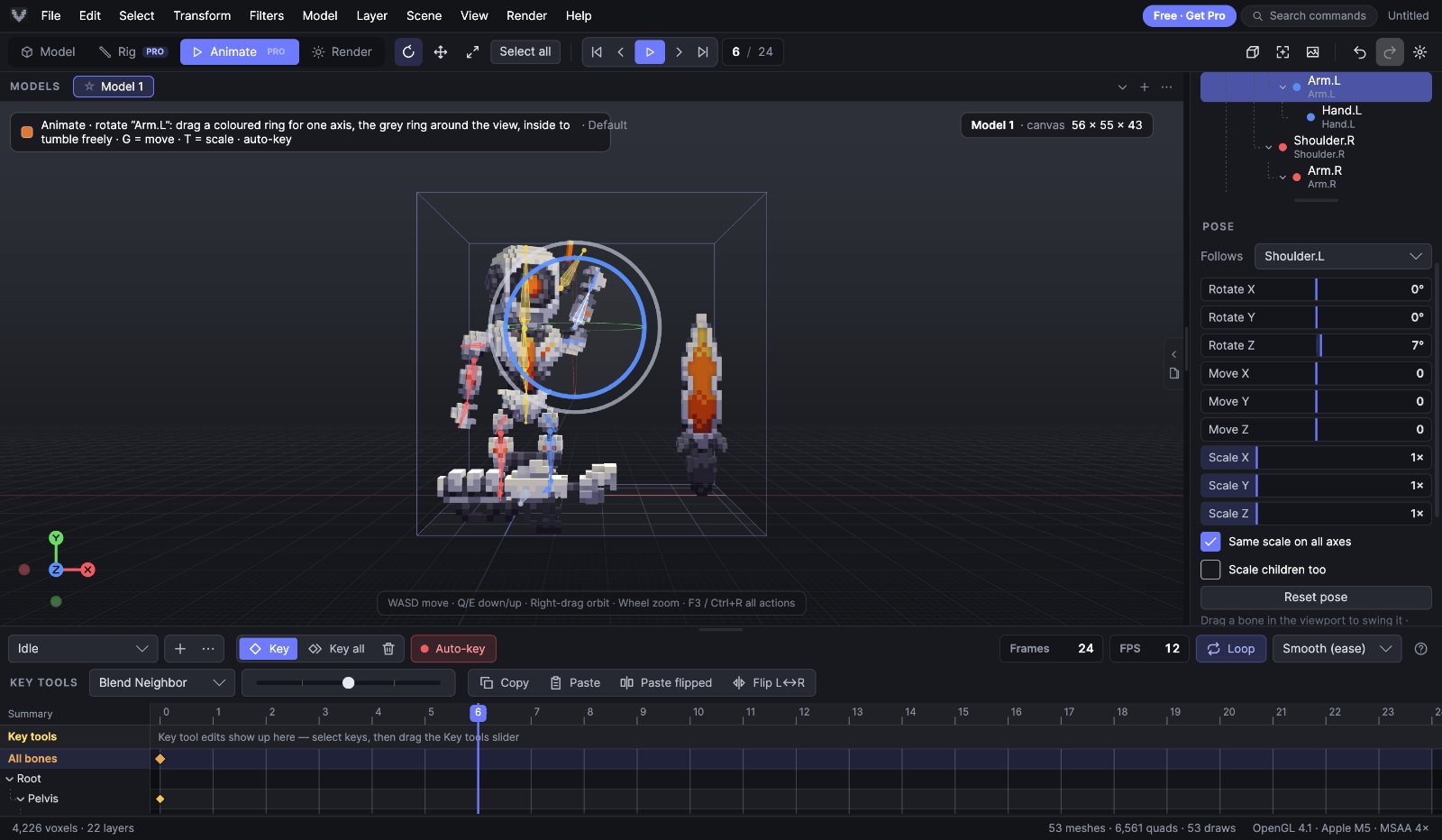Viewport: 1442px width, 840px height.
Task: Collapse the Arm.R bone node
Action: [x=1282, y=177]
